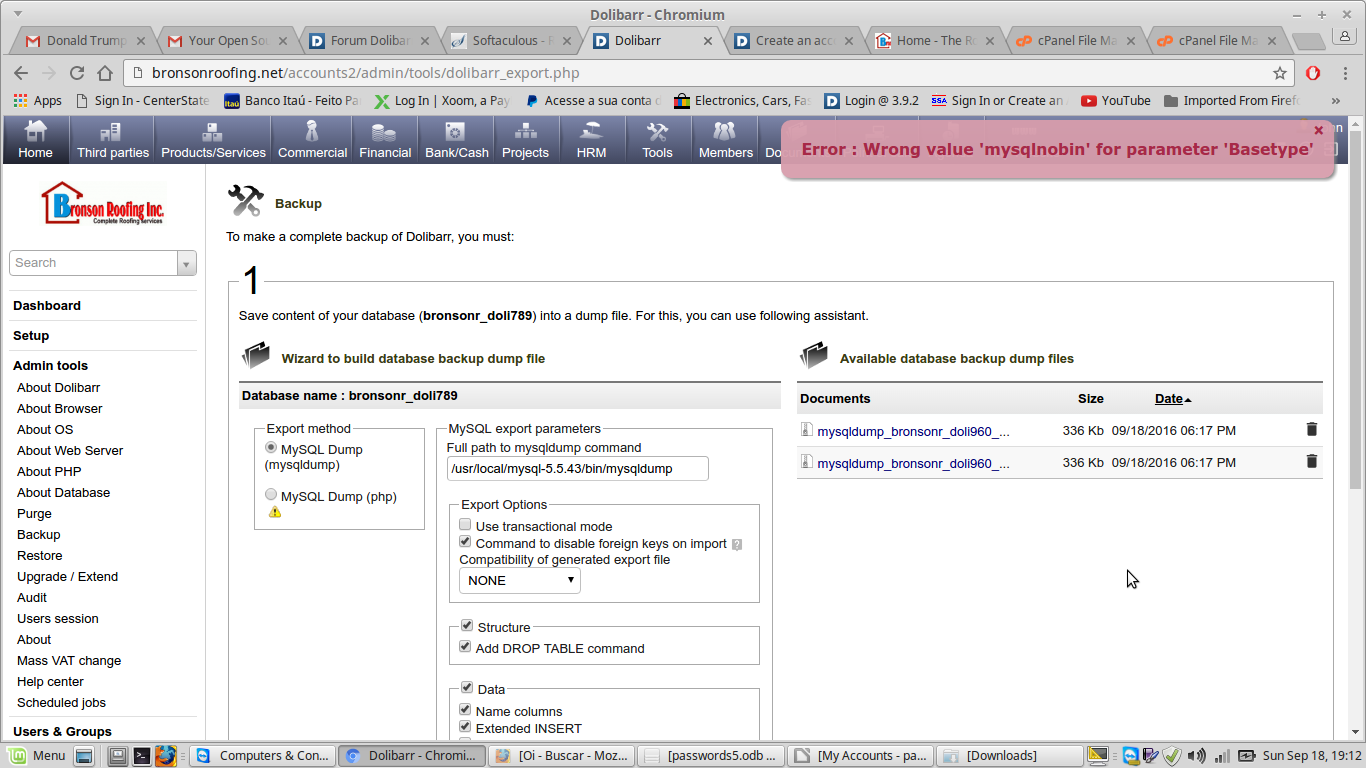Switch to passwords5.odb taskbar window
The width and height of the screenshot is (1366, 768).
(x=711, y=755)
